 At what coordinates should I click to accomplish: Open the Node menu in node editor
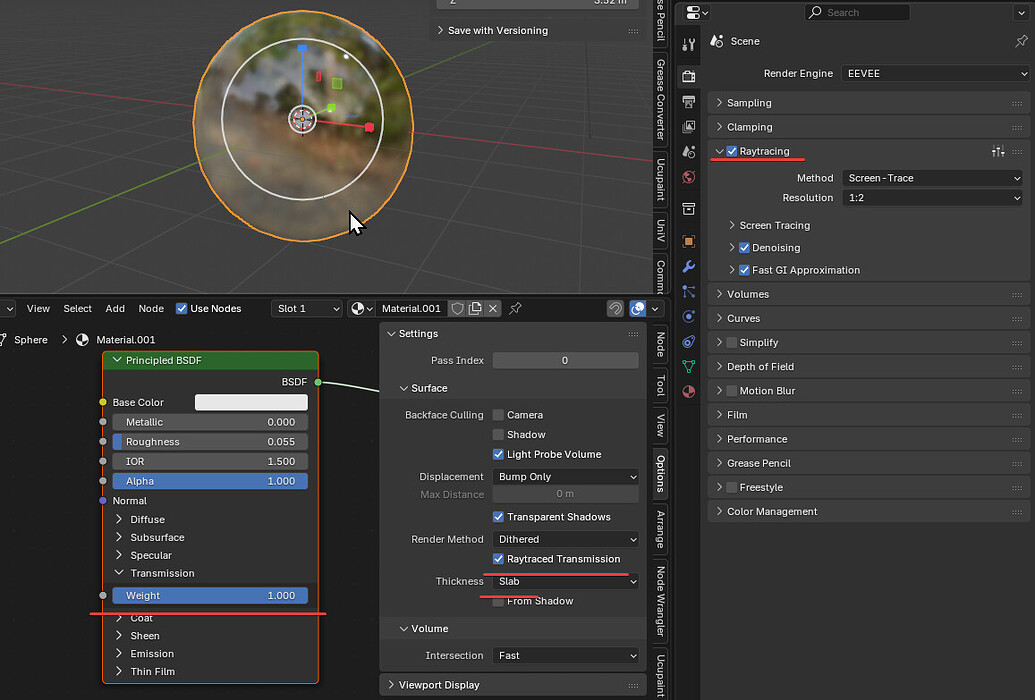point(151,308)
